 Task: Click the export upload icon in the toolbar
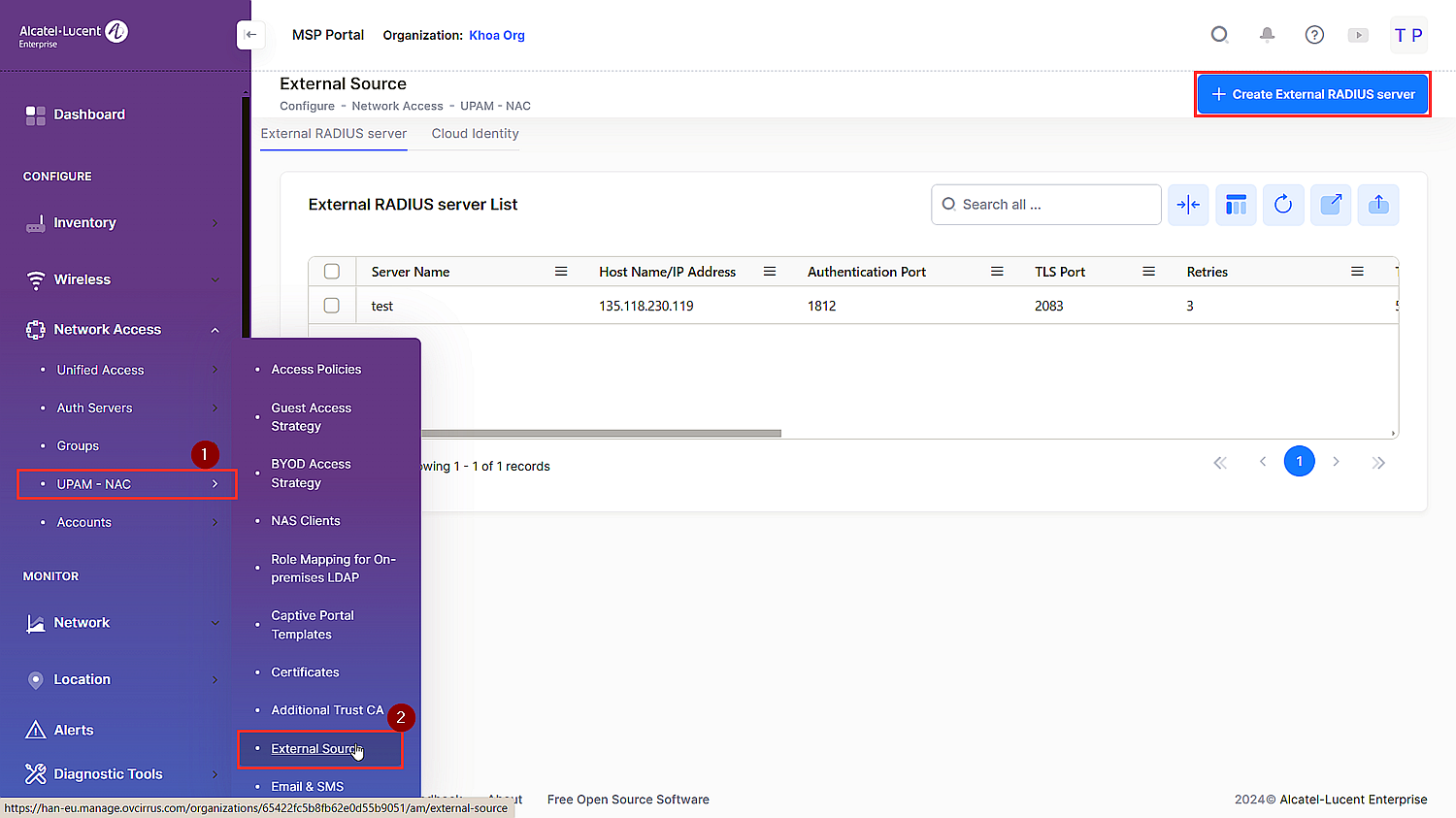coord(1378,205)
